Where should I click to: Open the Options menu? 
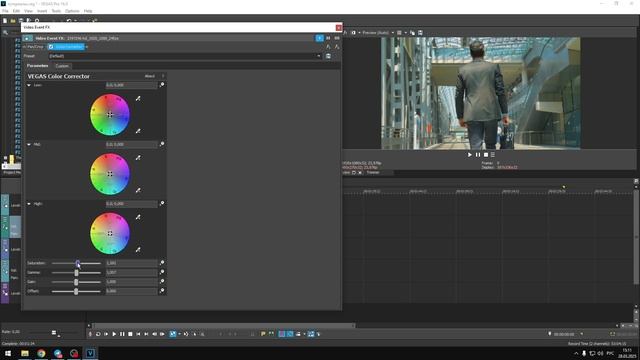[72, 11]
